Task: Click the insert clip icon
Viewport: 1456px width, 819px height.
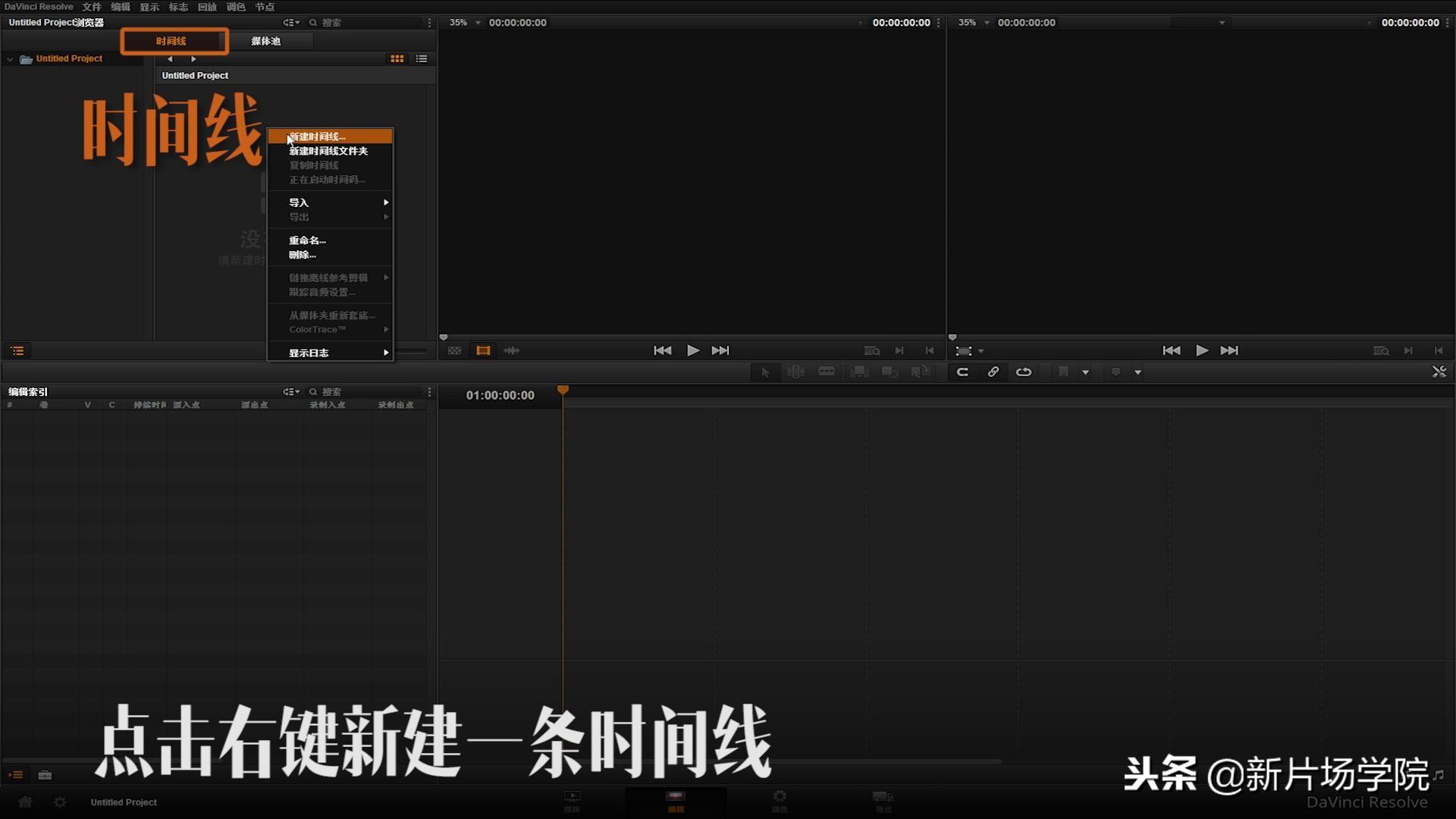Action: pos(859,372)
